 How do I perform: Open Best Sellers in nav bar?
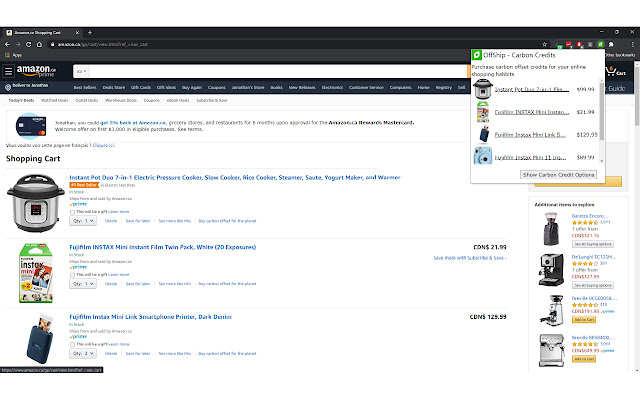pyautogui.click(x=85, y=87)
